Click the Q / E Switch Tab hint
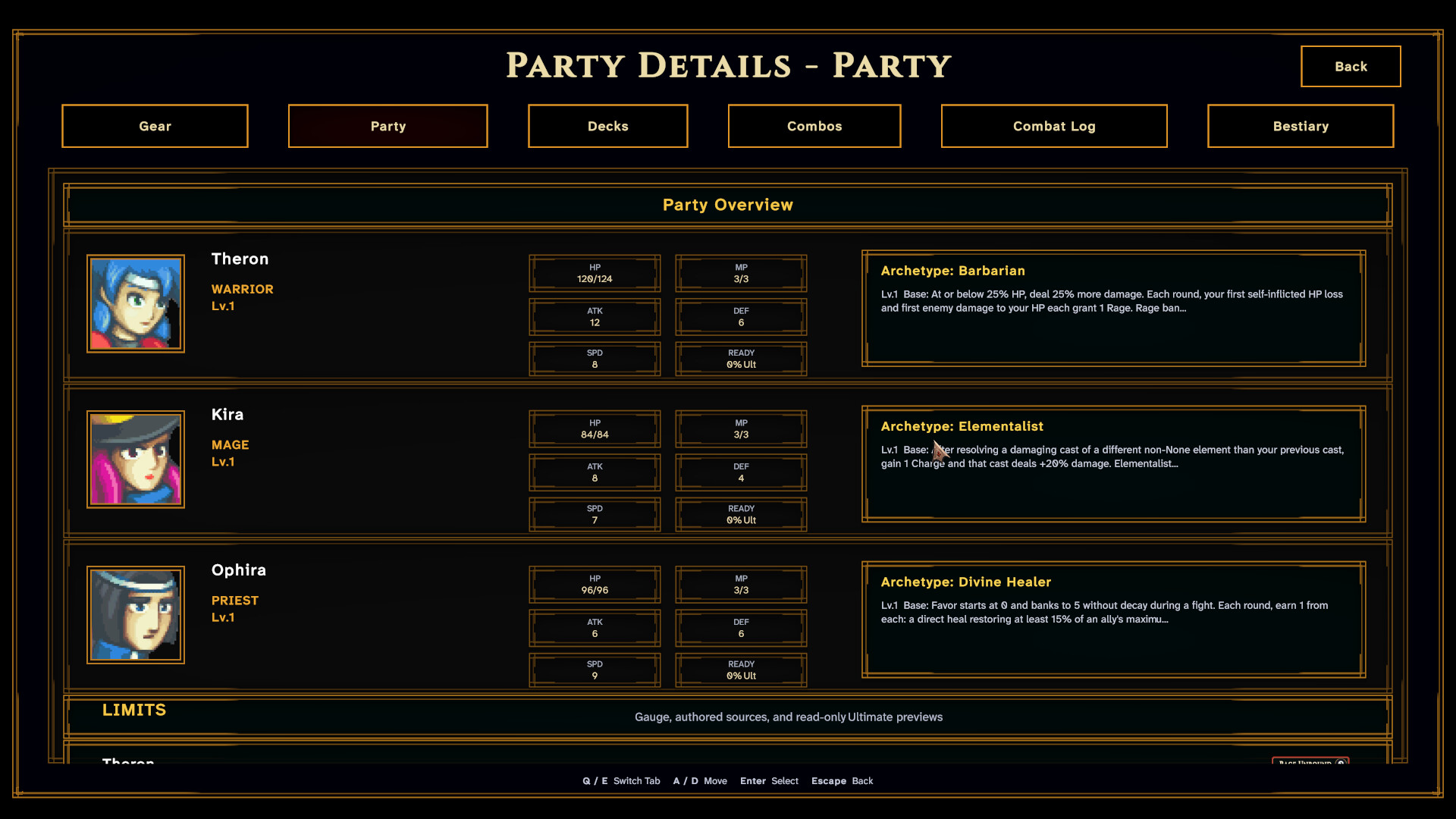 coord(621,780)
